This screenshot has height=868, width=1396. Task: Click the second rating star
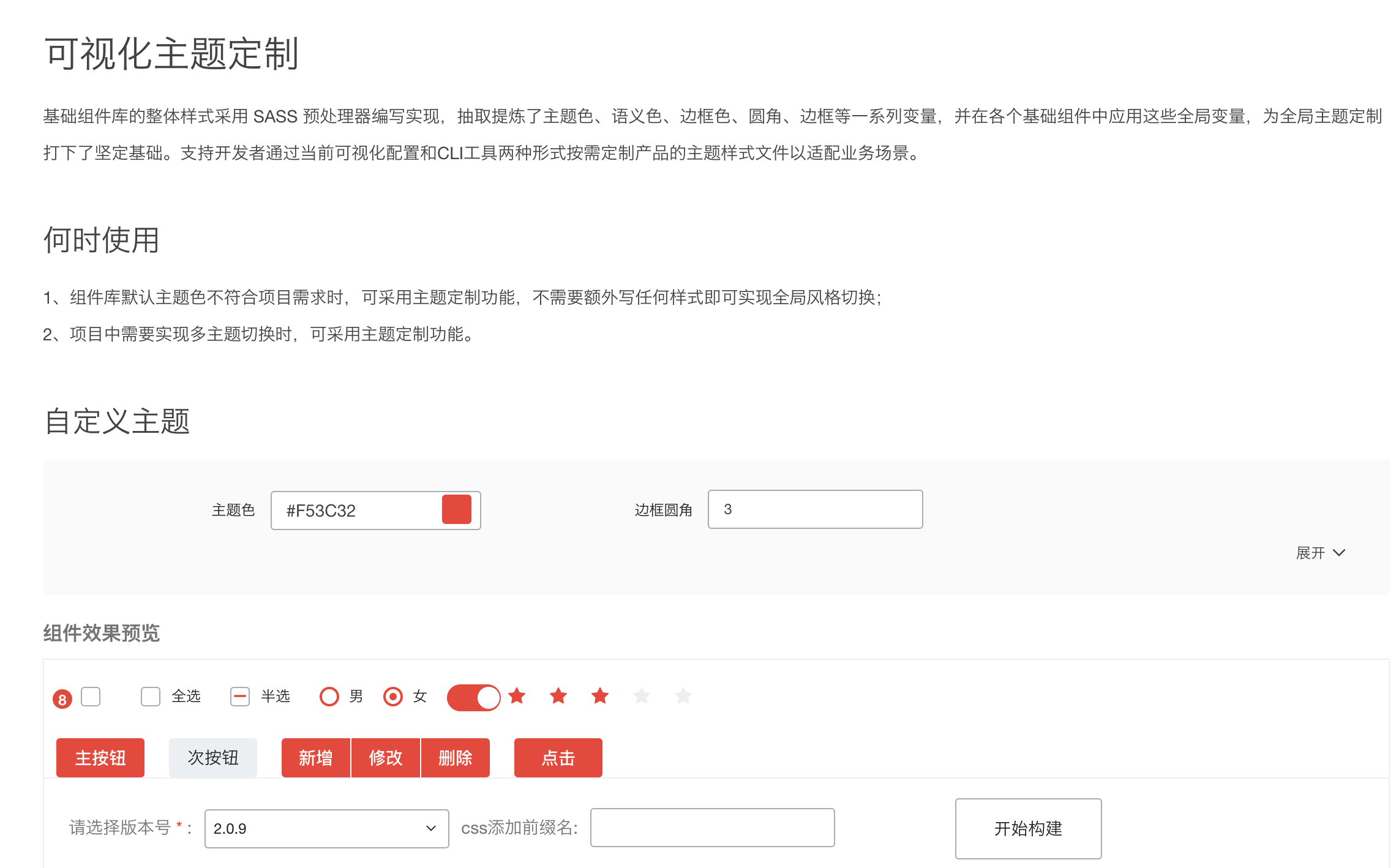pos(558,696)
